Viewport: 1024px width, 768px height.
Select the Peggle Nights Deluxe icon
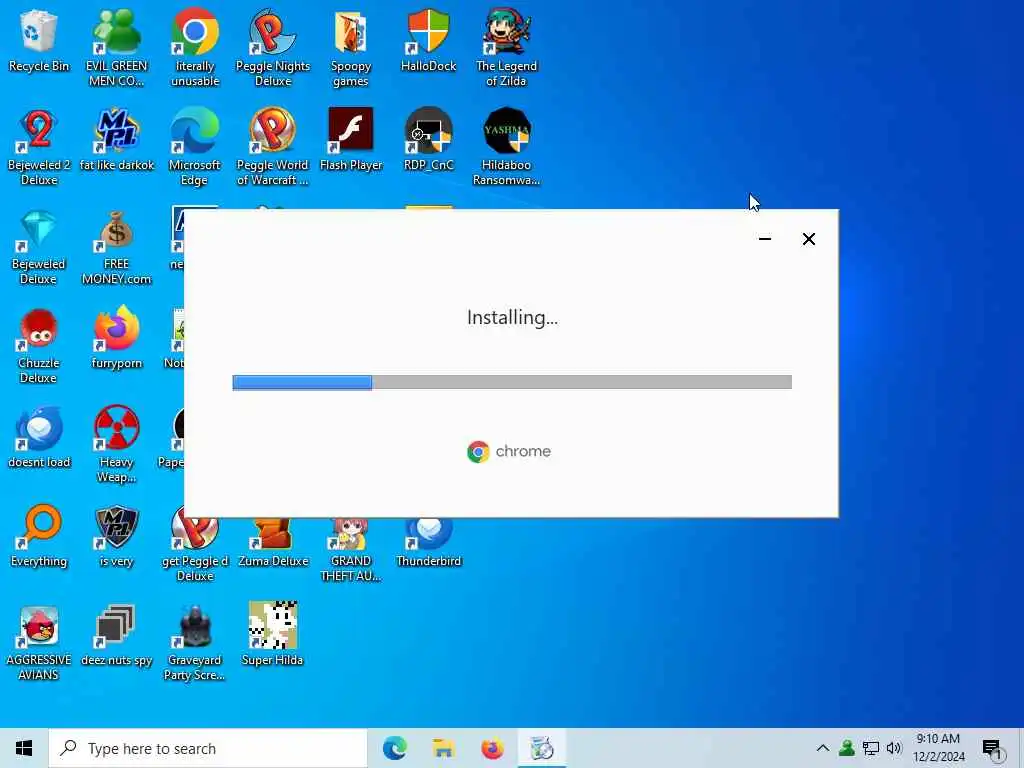tap(272, 48)
